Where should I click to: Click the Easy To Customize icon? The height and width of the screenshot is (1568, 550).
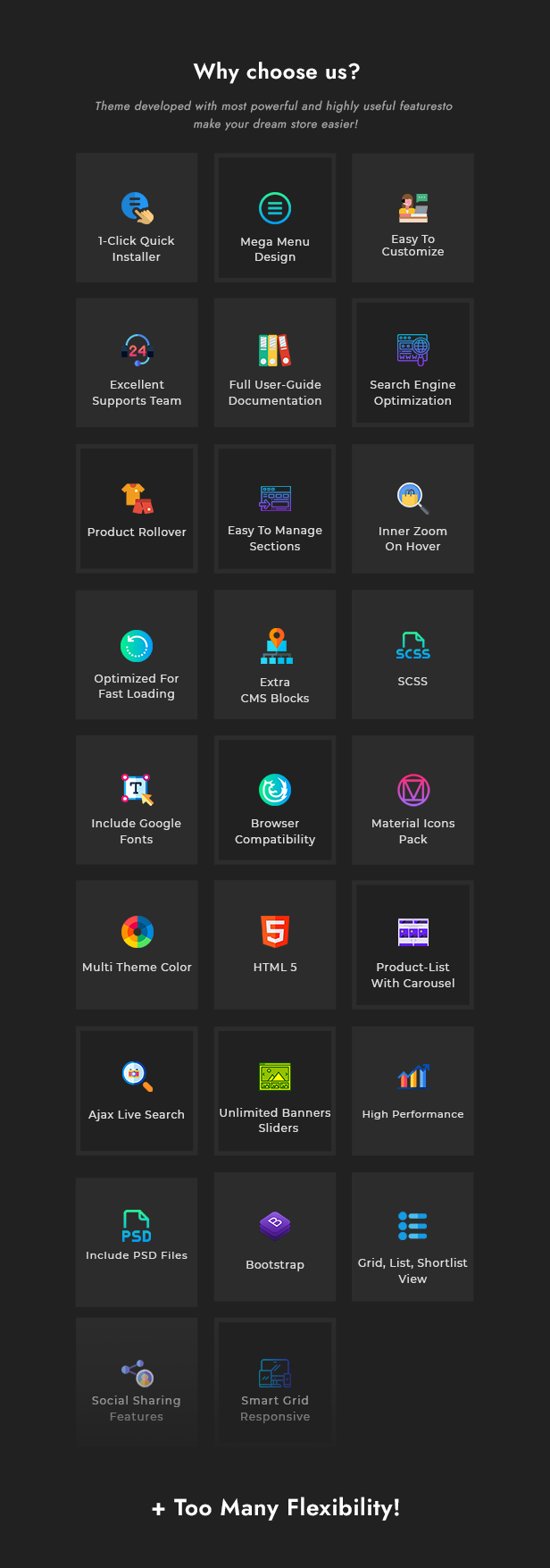point(413,208)
